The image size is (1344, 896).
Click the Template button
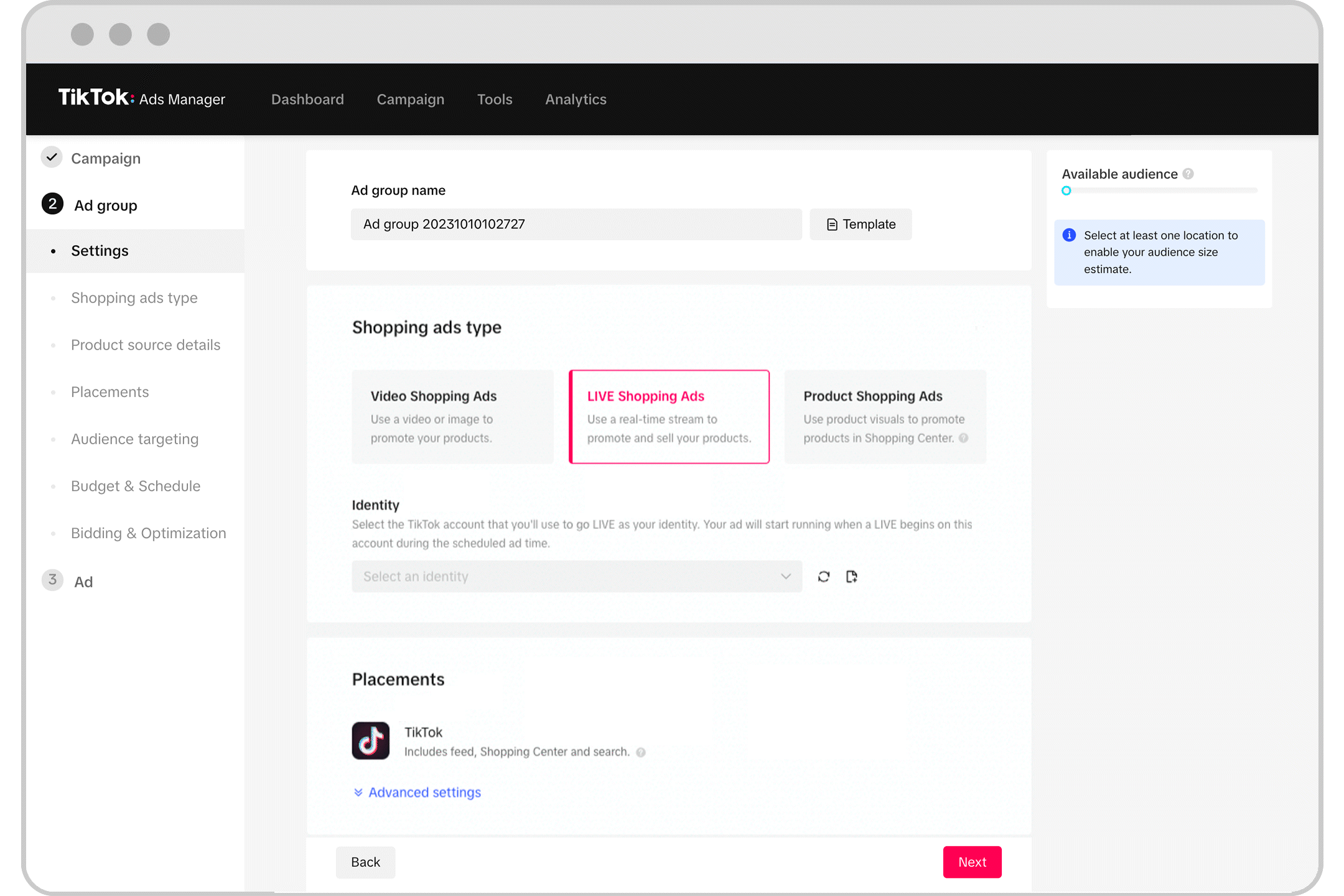pos(861,224)
